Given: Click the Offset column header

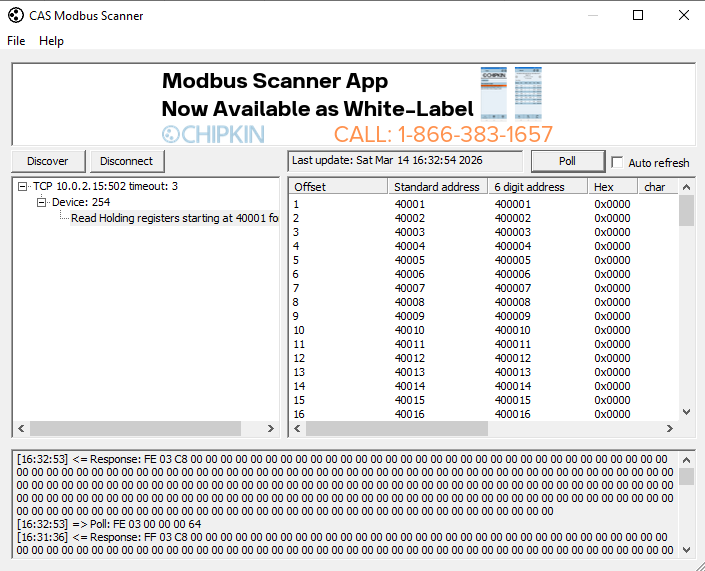Looking at the screenshot, I should (x=338, y=187).
